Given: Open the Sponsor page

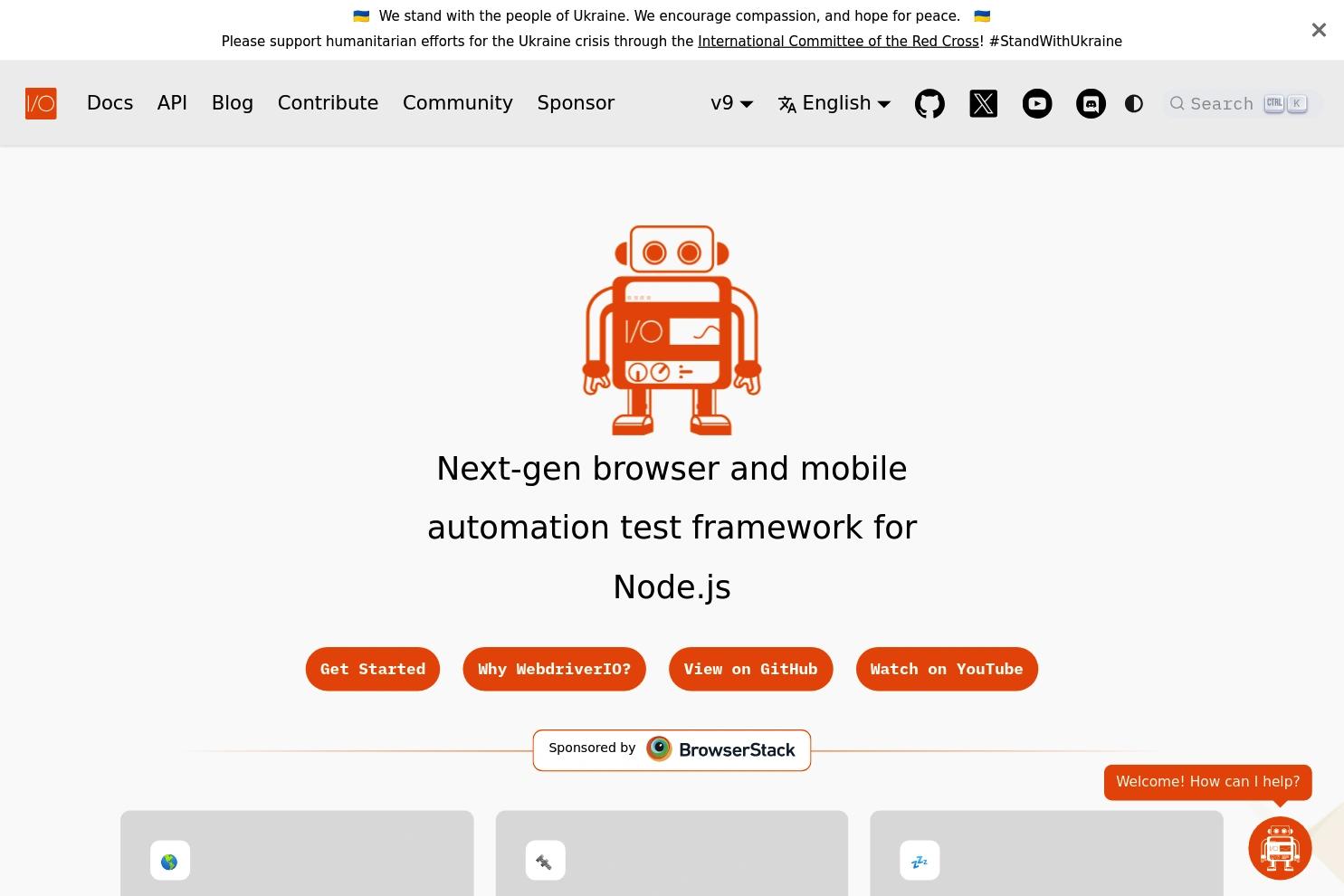Looking at the screenshot, I should 576,103.
